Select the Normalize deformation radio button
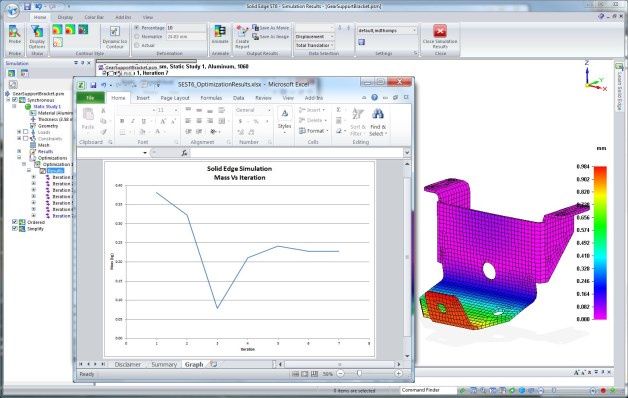This screenshot has width=628, height=398. tap(137, 36)
